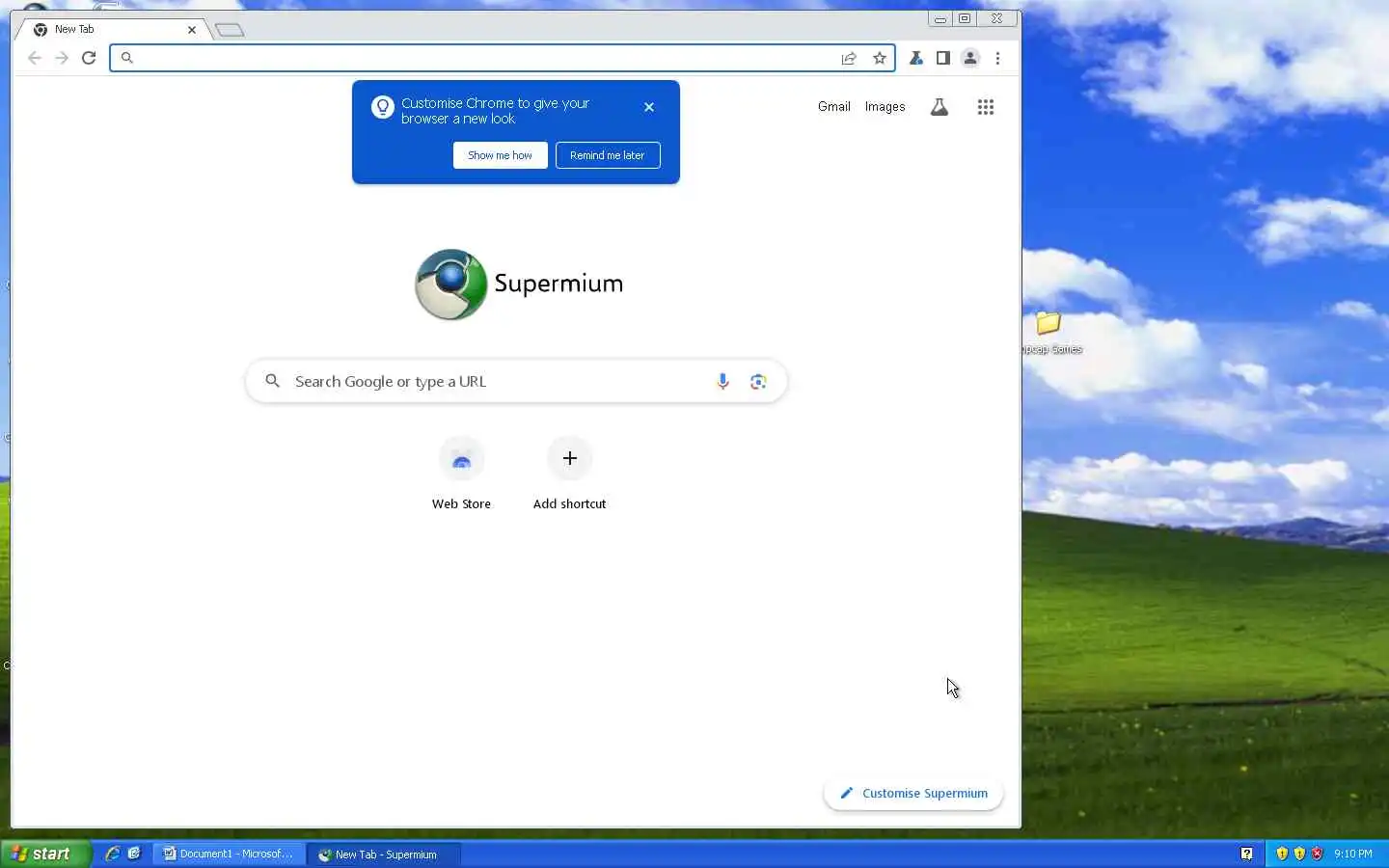Open the Images link

[885, 107]
